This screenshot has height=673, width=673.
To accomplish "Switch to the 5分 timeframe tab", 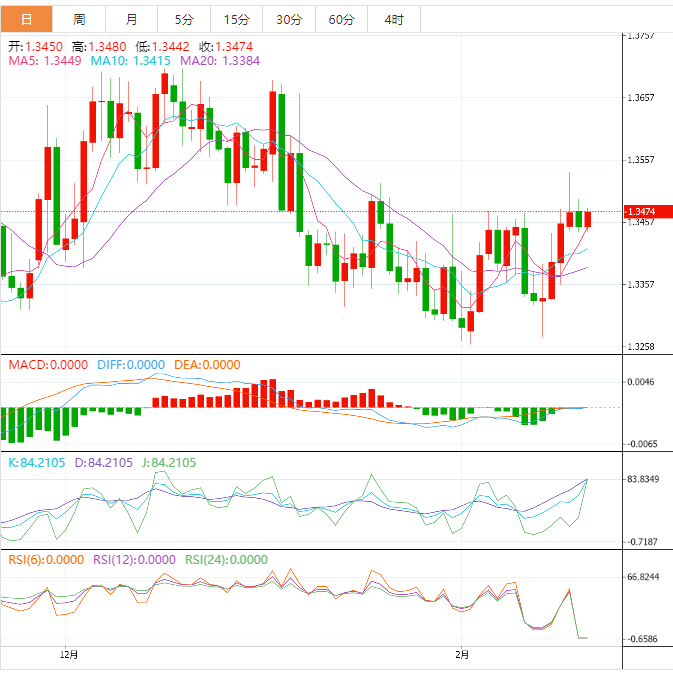I will pos(185,19).
